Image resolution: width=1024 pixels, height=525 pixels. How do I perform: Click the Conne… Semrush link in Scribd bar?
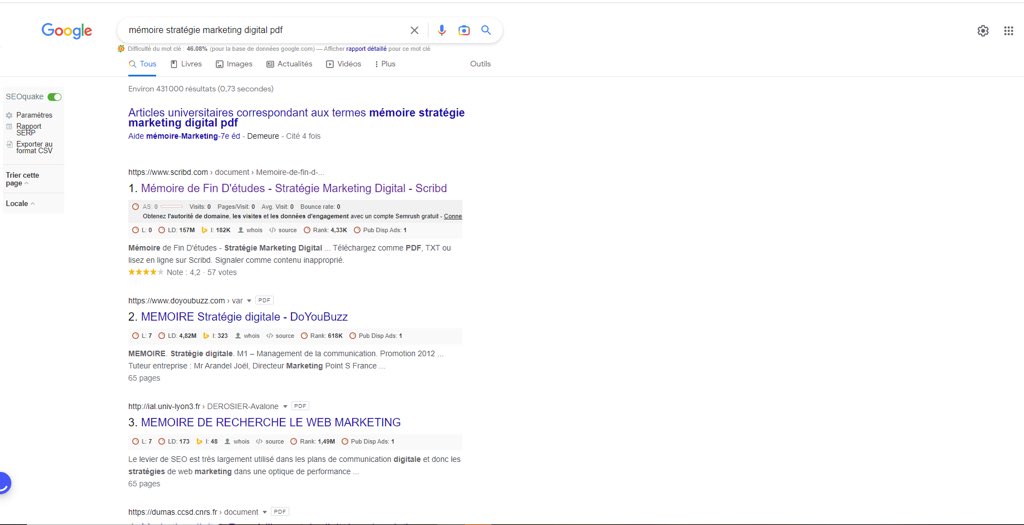(453, 216)
